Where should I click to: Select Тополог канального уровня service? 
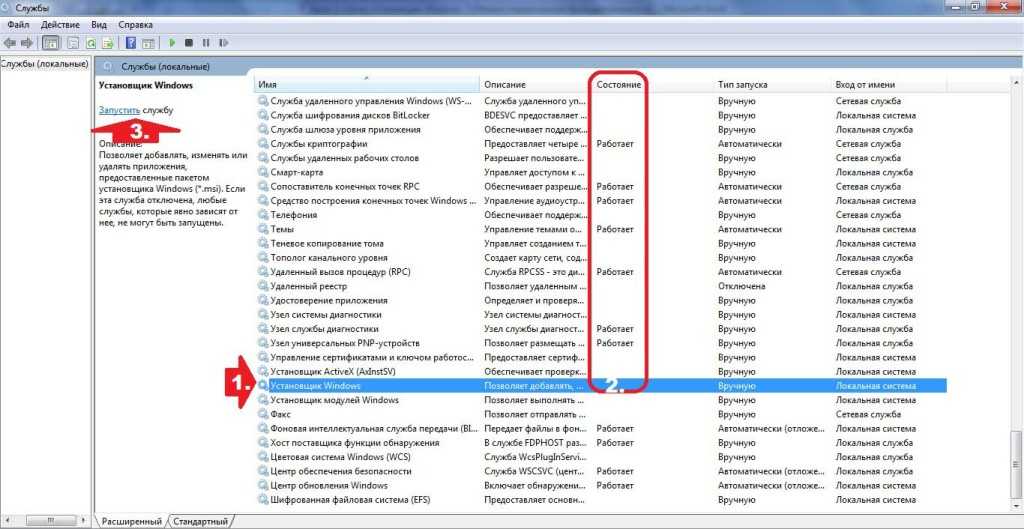pos(601,258)
